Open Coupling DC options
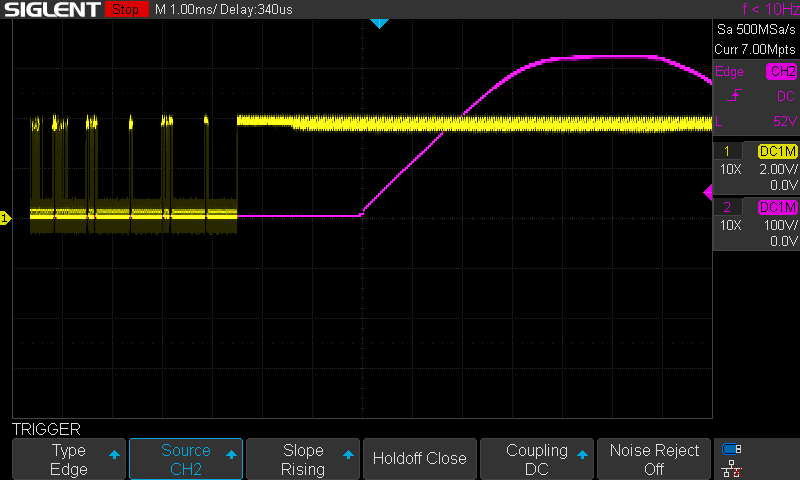Screen dimensions: 800x480 [537, 459]
